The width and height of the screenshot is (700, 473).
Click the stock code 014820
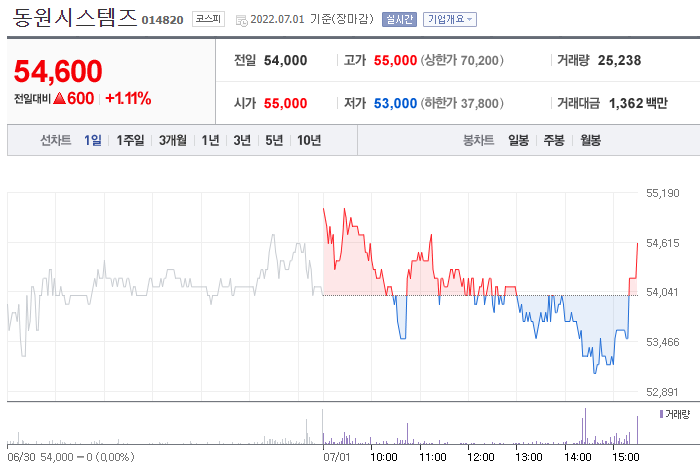pyautogui.click(x=162, y=20)
